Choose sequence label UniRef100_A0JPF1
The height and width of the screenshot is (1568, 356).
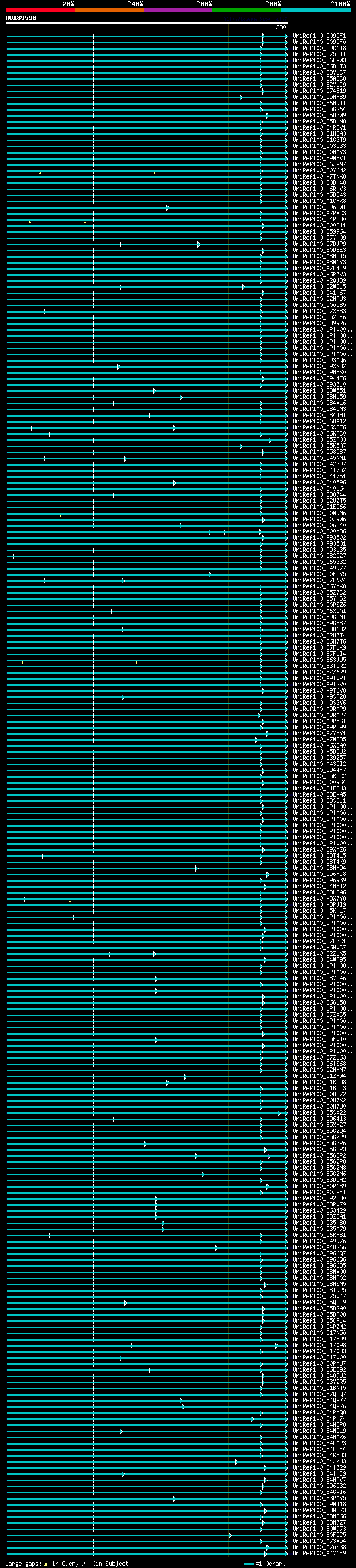coord(319,1193)
